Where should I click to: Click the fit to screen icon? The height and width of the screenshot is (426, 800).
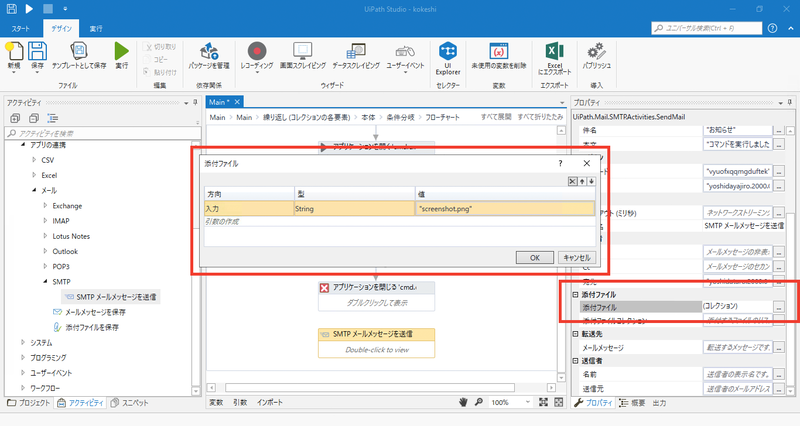(x=543, y=403)
